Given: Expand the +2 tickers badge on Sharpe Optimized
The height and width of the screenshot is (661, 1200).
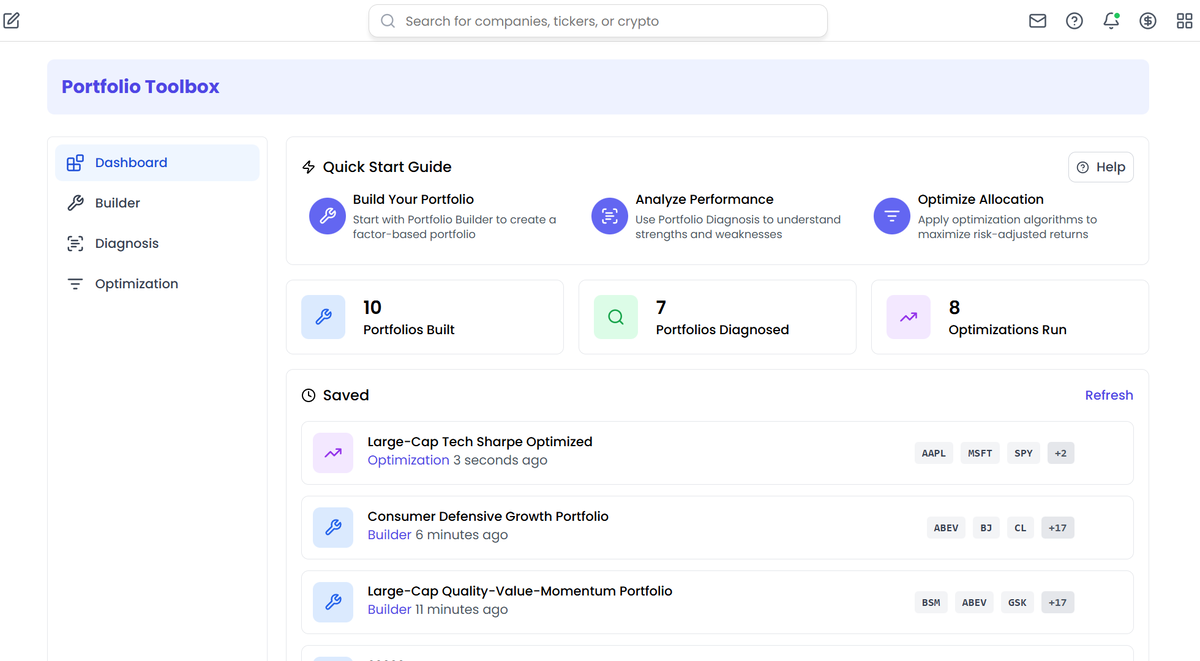Looking at the screenshot, I should (1060, 452).
